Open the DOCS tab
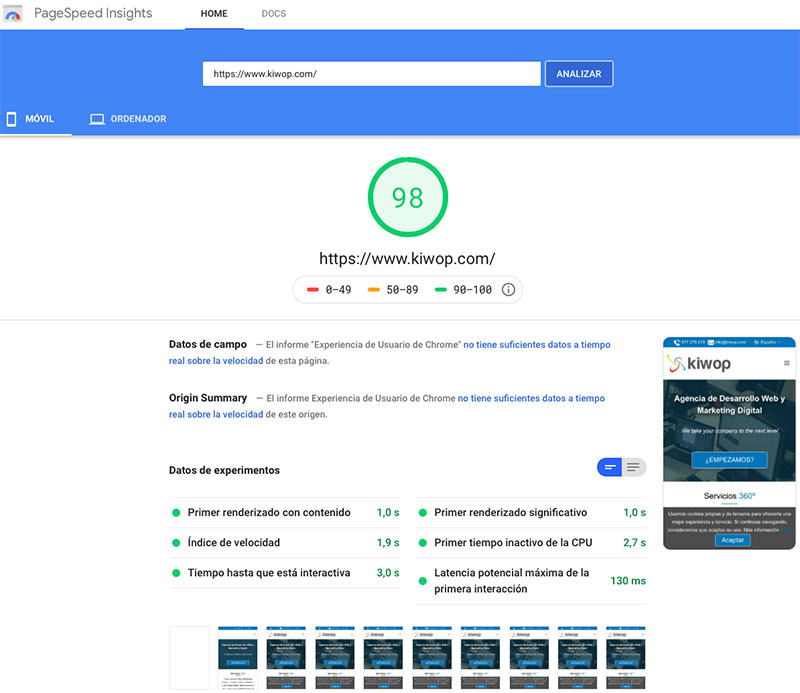 [x=273, y=14]
